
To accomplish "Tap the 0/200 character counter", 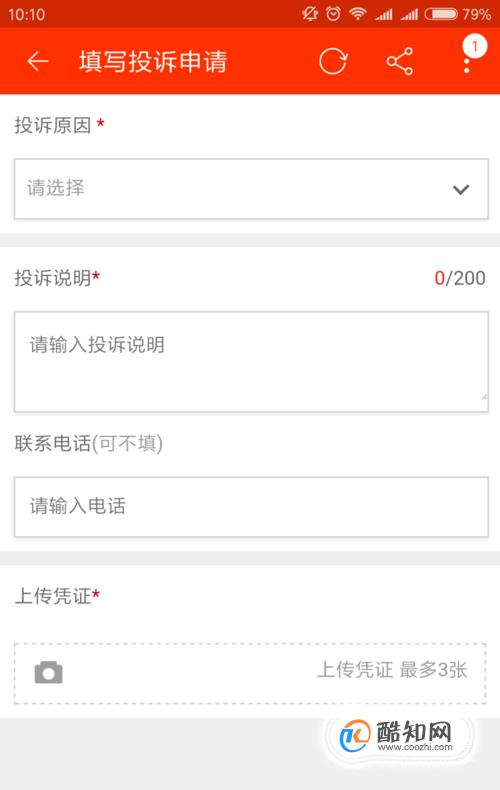I will (460, 278).
